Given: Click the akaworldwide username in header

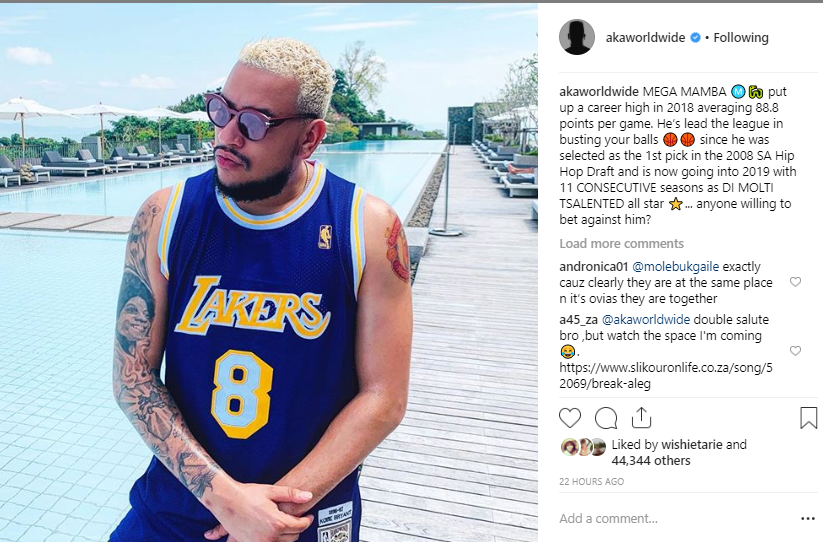Looking at the screenshot, I should 645,38.
